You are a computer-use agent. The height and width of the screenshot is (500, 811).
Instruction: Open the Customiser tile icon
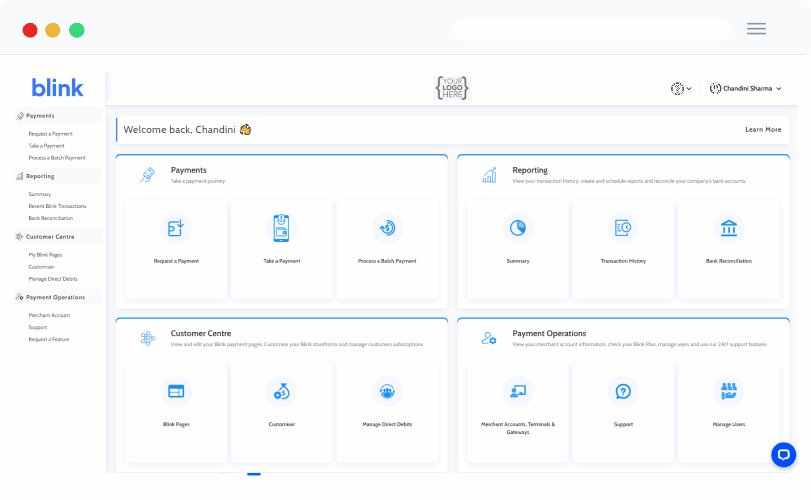pyautogui.click(x=281, y=391)
